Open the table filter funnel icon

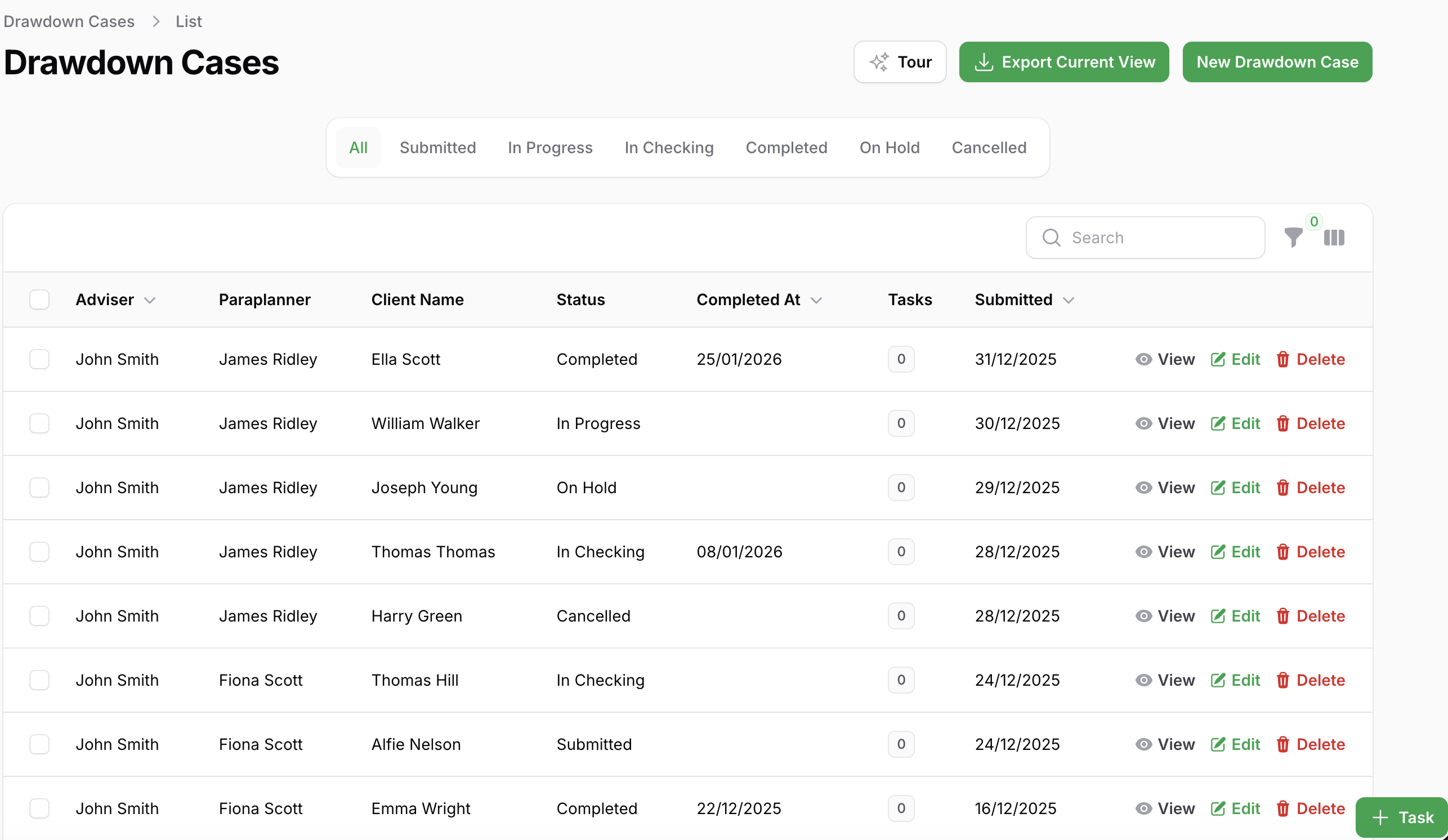coord(1293,237)
